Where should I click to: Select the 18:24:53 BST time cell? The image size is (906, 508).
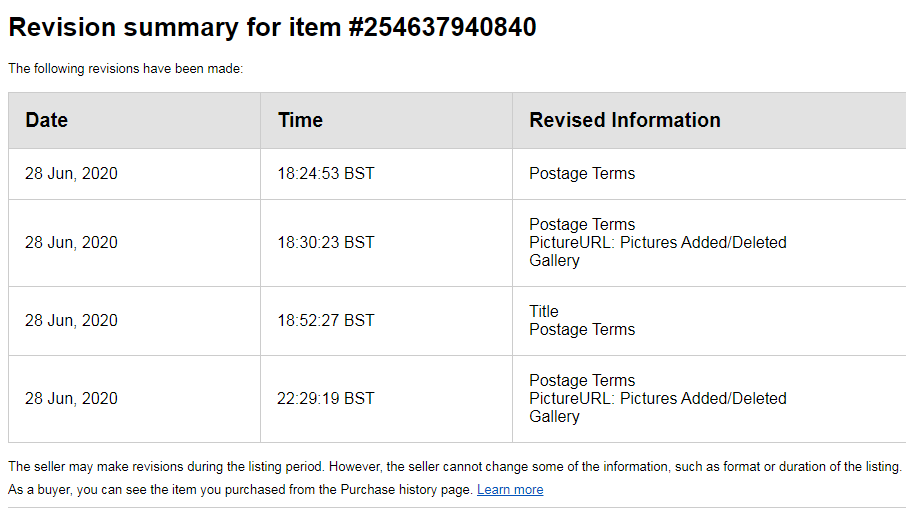(x=326, y=174)
